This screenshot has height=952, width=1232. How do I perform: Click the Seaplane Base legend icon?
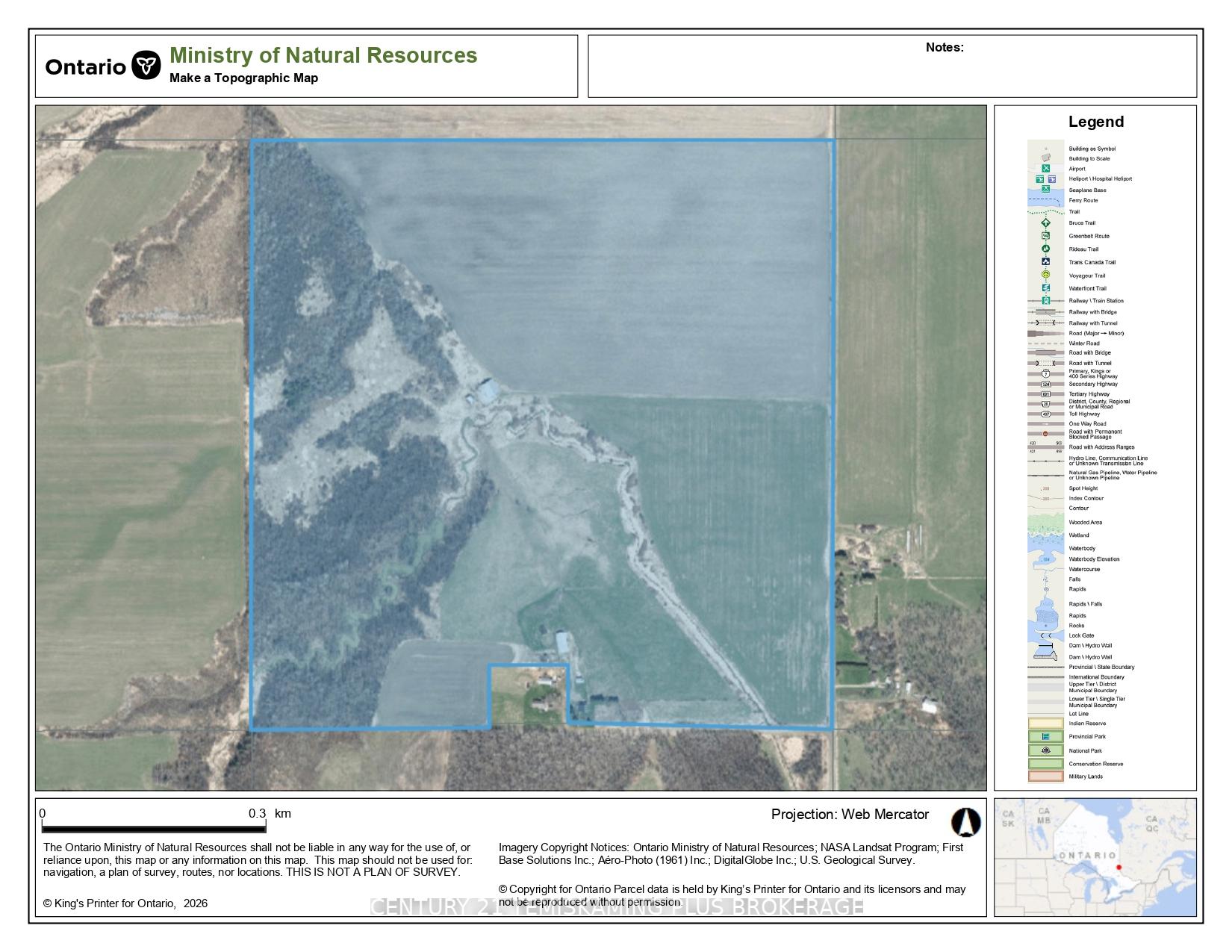1045,190
